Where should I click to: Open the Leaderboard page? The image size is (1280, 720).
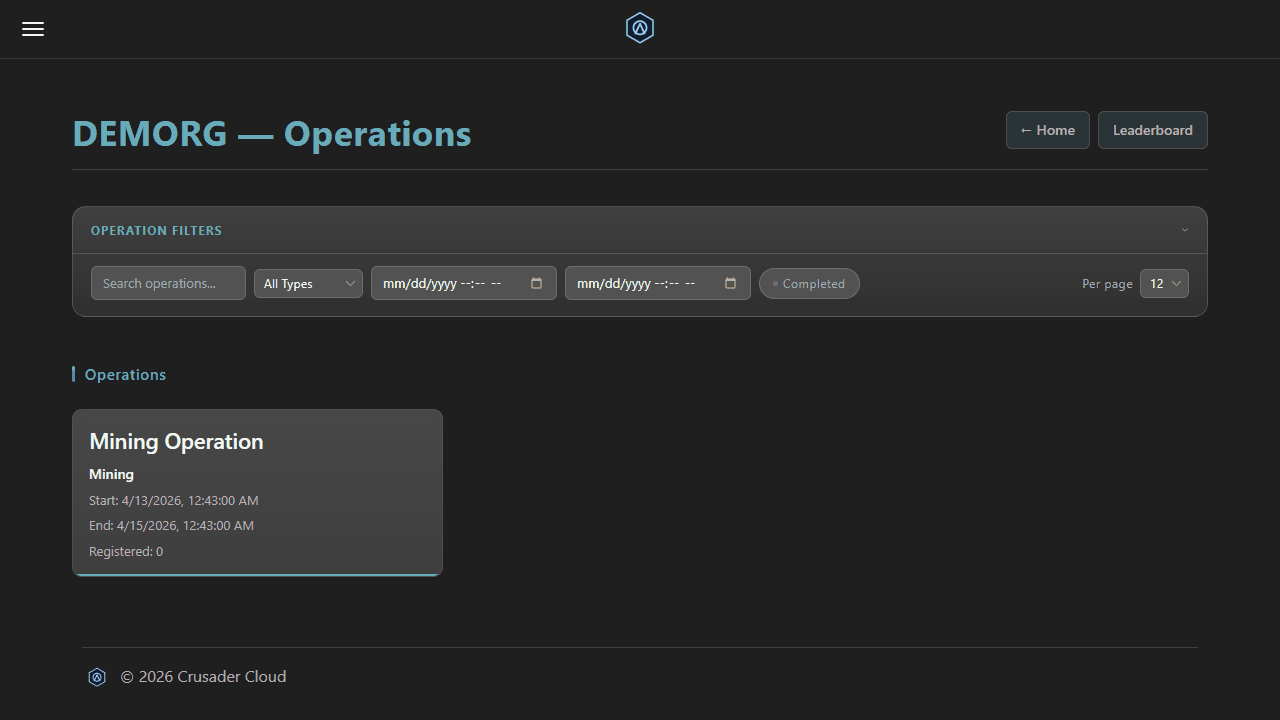click(1152, 130)
